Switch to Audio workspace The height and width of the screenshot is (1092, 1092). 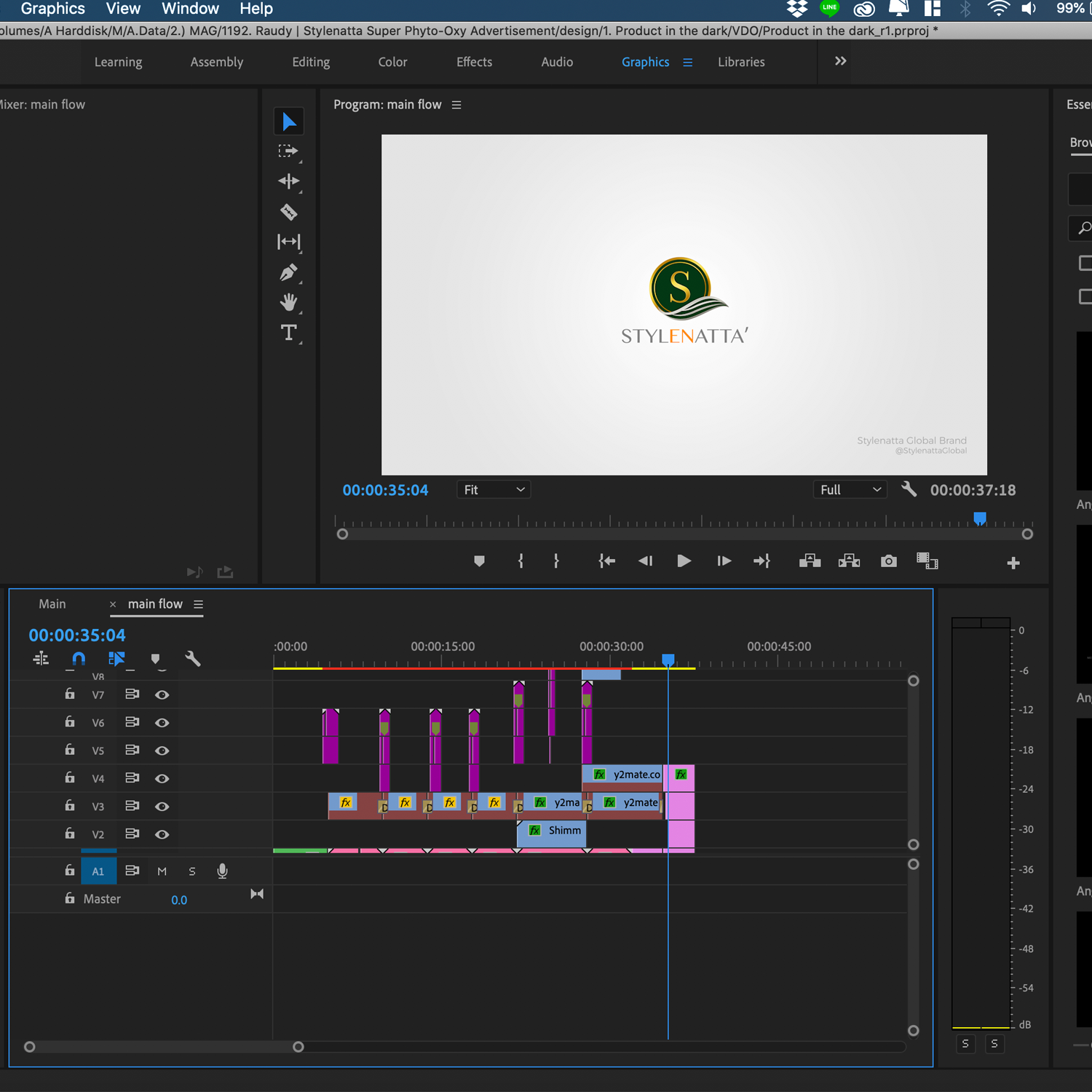click(557, 63)
